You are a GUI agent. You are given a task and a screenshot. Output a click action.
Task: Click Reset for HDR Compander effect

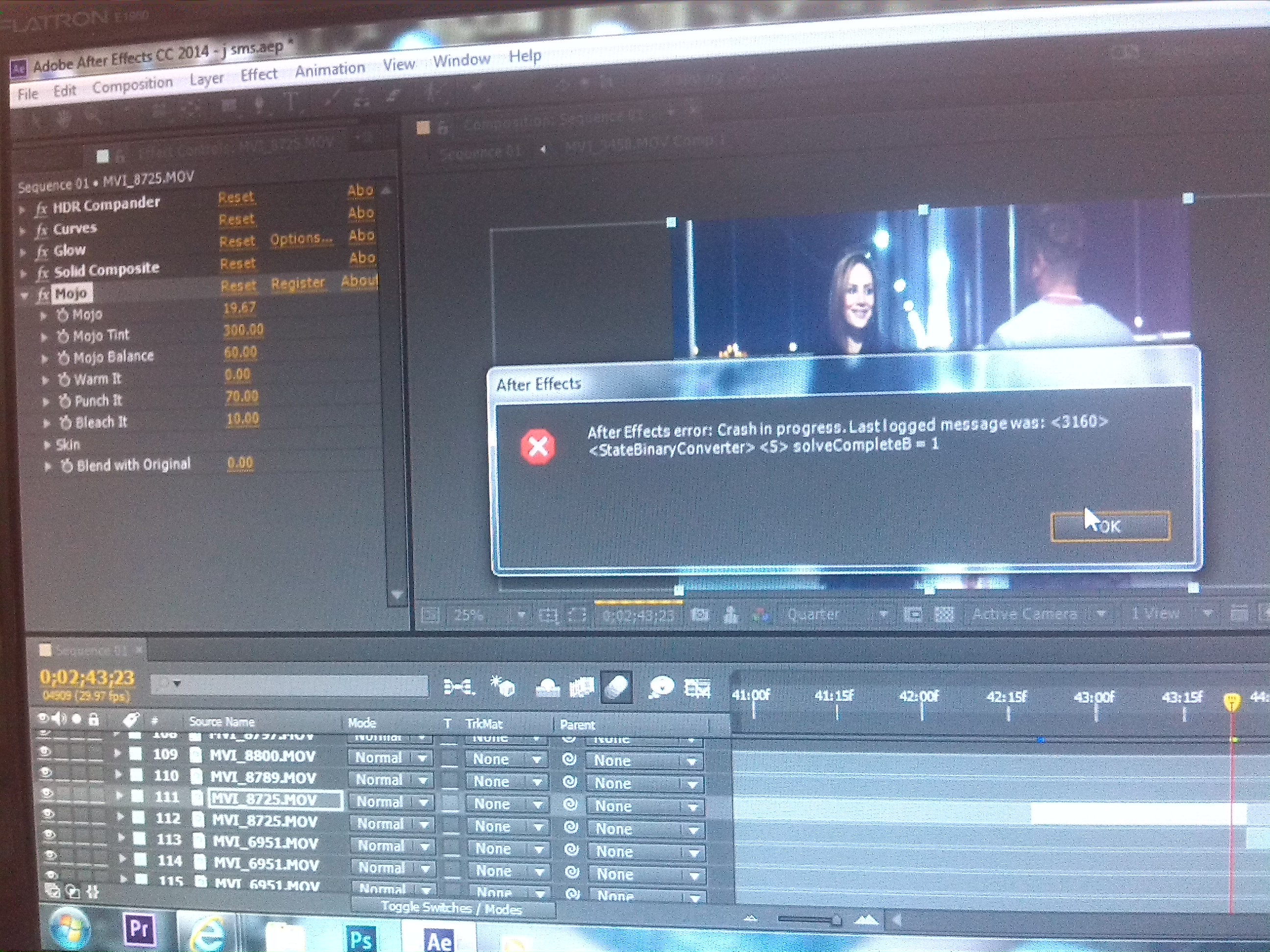(236, 197)
